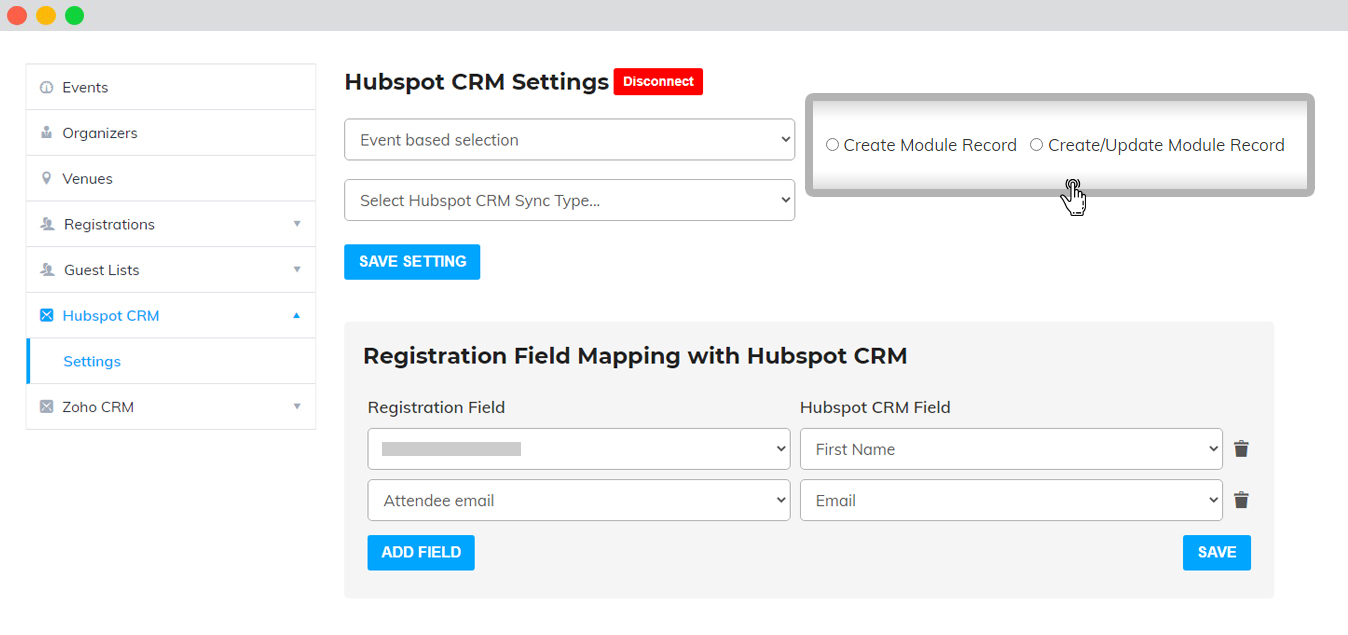Click the Hubspot CRM Field column label

tap(875, 408)
